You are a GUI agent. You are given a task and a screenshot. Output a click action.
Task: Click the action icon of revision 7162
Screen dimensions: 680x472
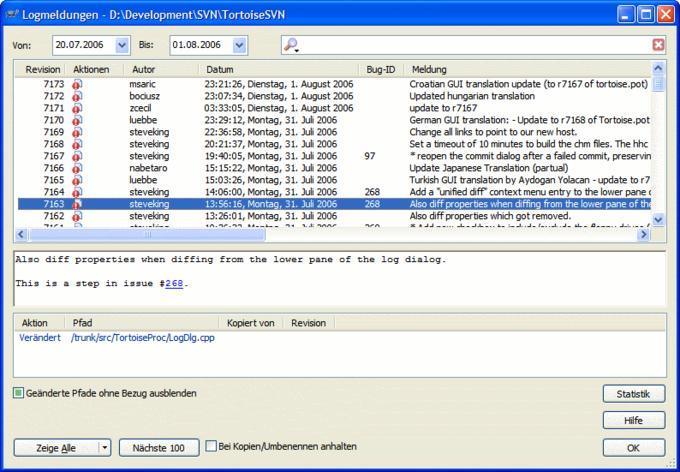click(77, 216)
